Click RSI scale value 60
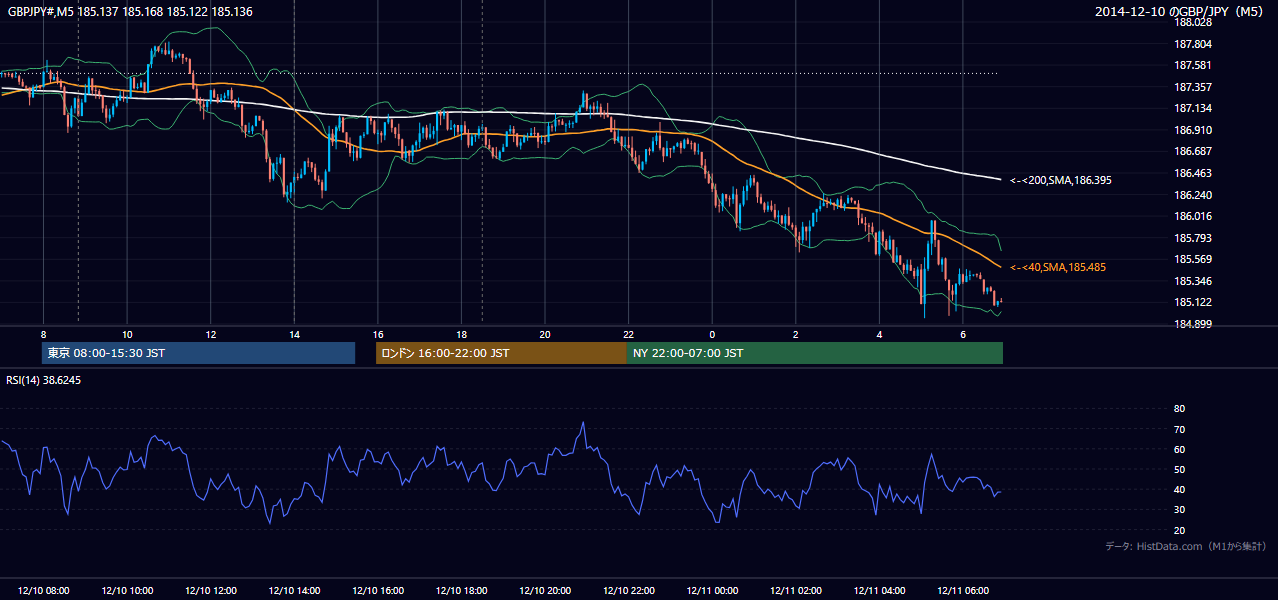The width and height of the screenshot is (1278, 600). coord(1179,449)
